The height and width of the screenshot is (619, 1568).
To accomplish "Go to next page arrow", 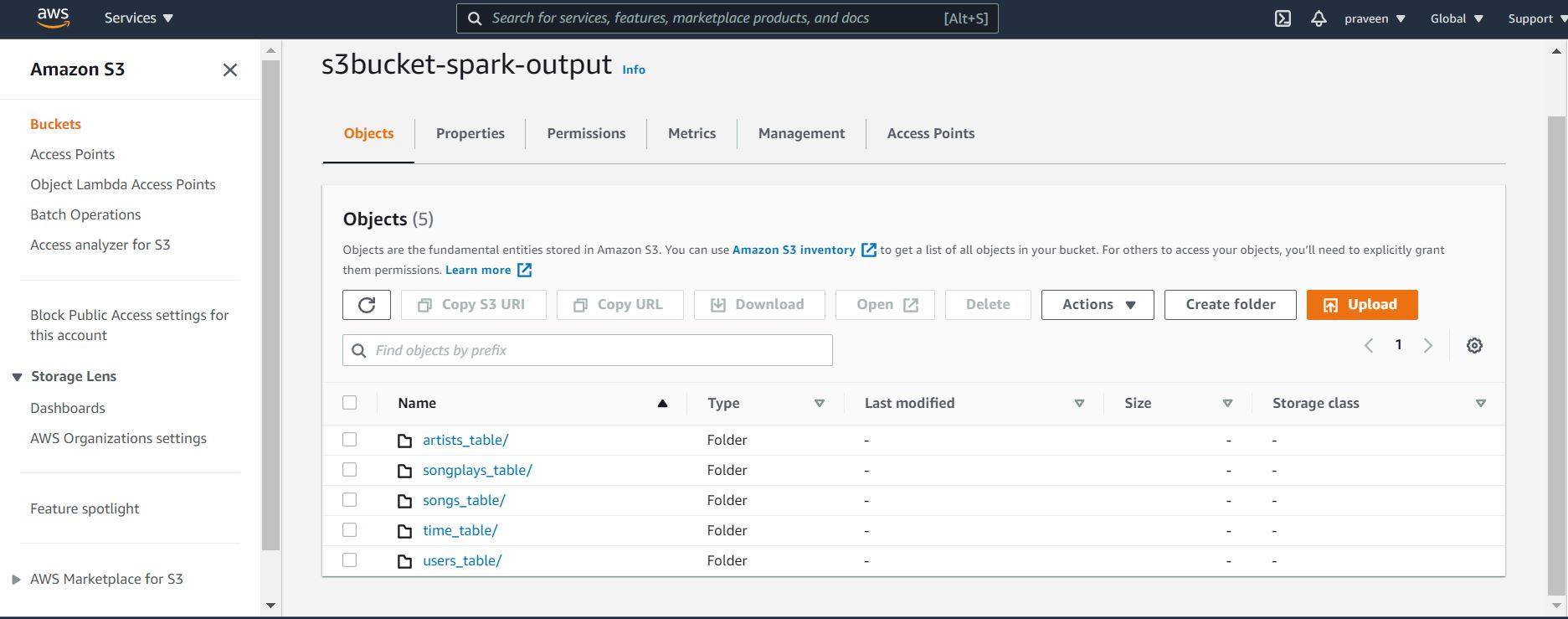I will point(1428,345).
